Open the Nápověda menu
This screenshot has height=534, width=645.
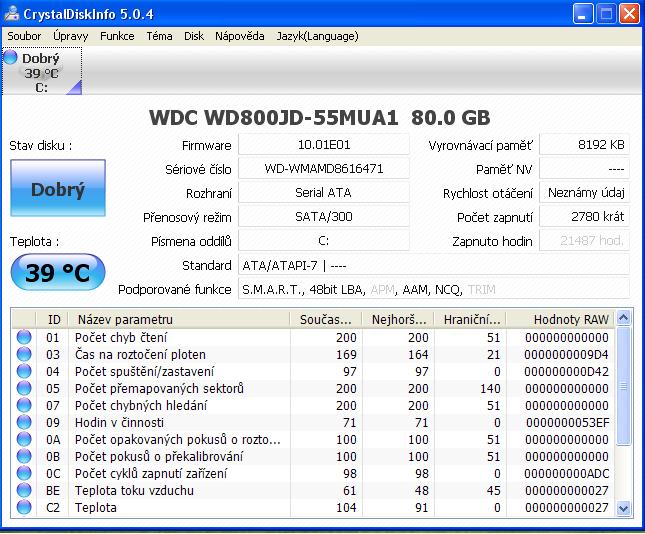pyautogui.click(x=240, y=36)
